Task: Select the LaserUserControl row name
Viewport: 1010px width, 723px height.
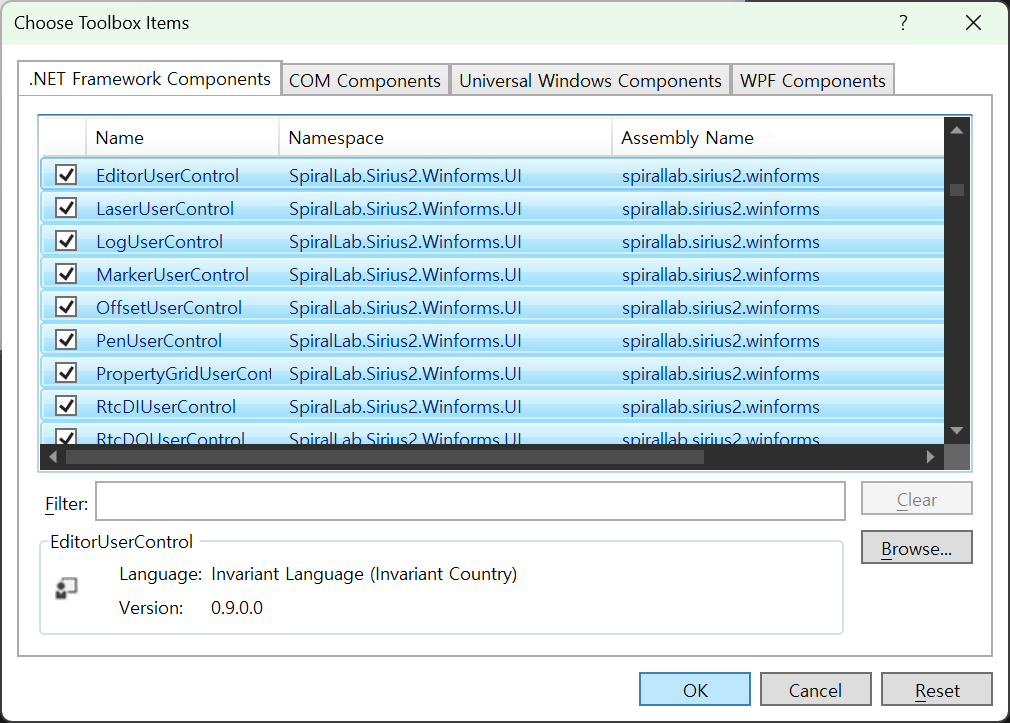Action: point(165,208)
